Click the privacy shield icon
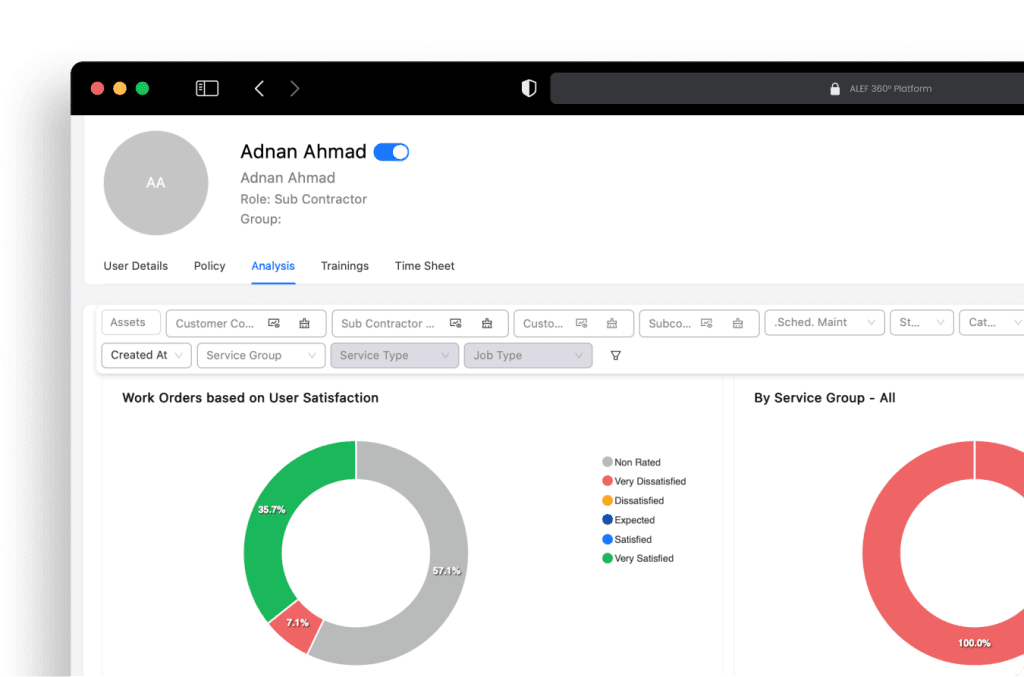This screenshot has height=677, width=1024. click(529, 89)
